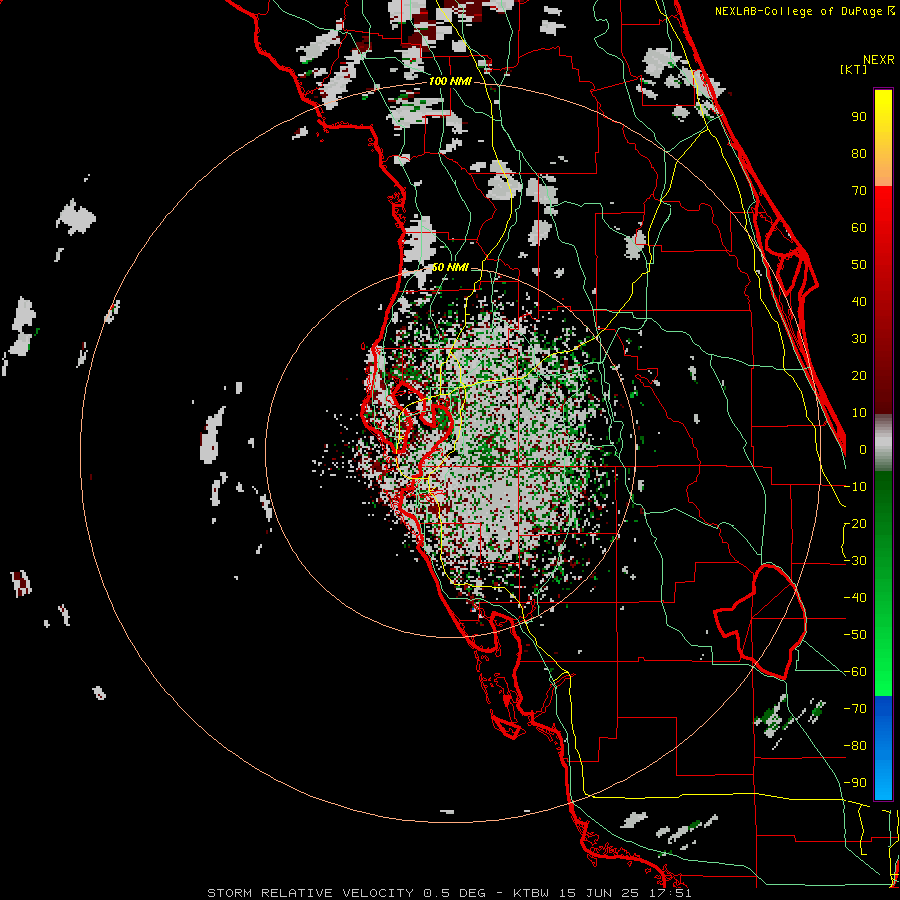Click the 40 value on the velocity scale
This screenshot has height=900, width=900.
tap(859, 302)
